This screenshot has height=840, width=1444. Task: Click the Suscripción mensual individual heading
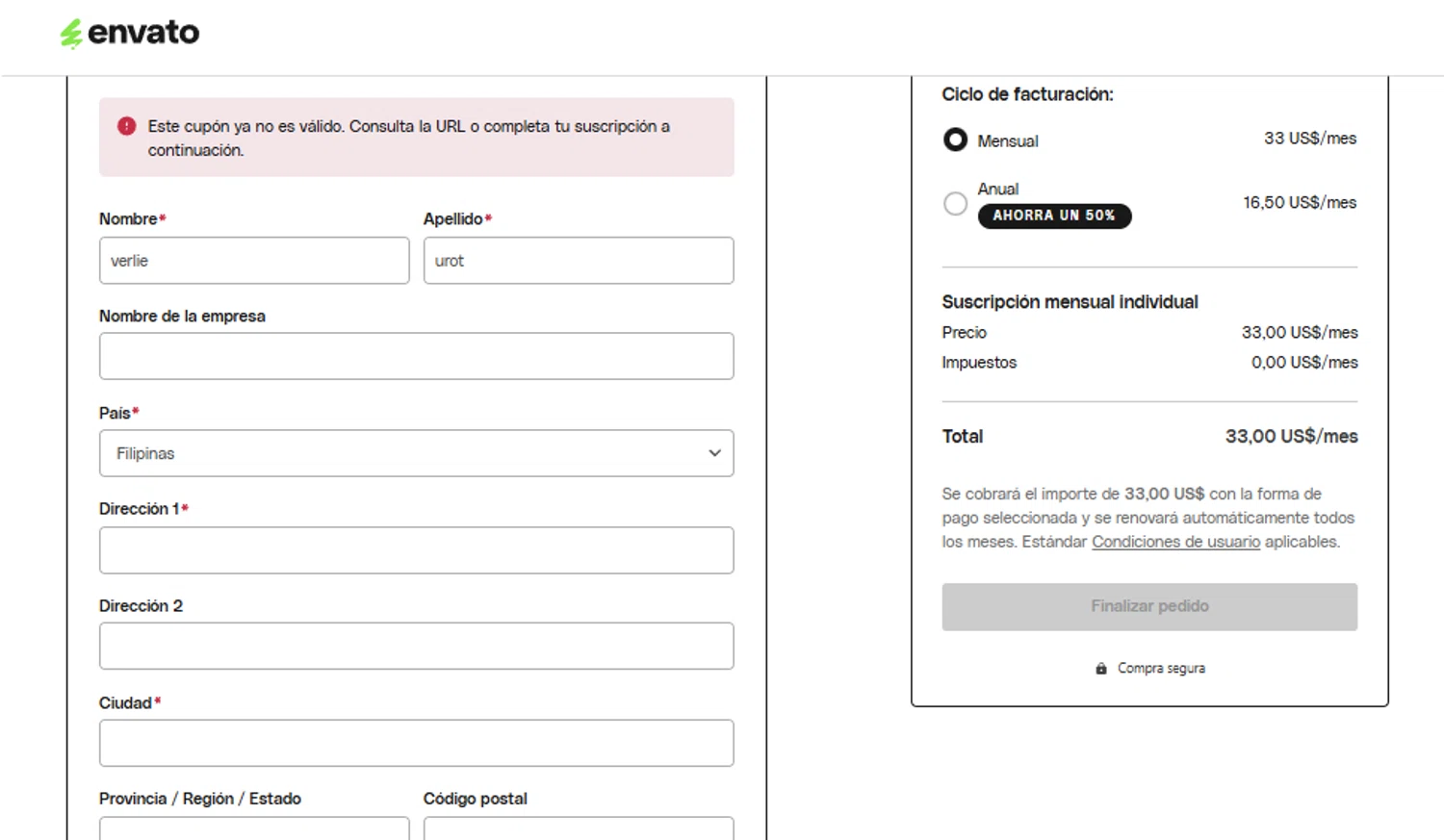[1070, 302]
